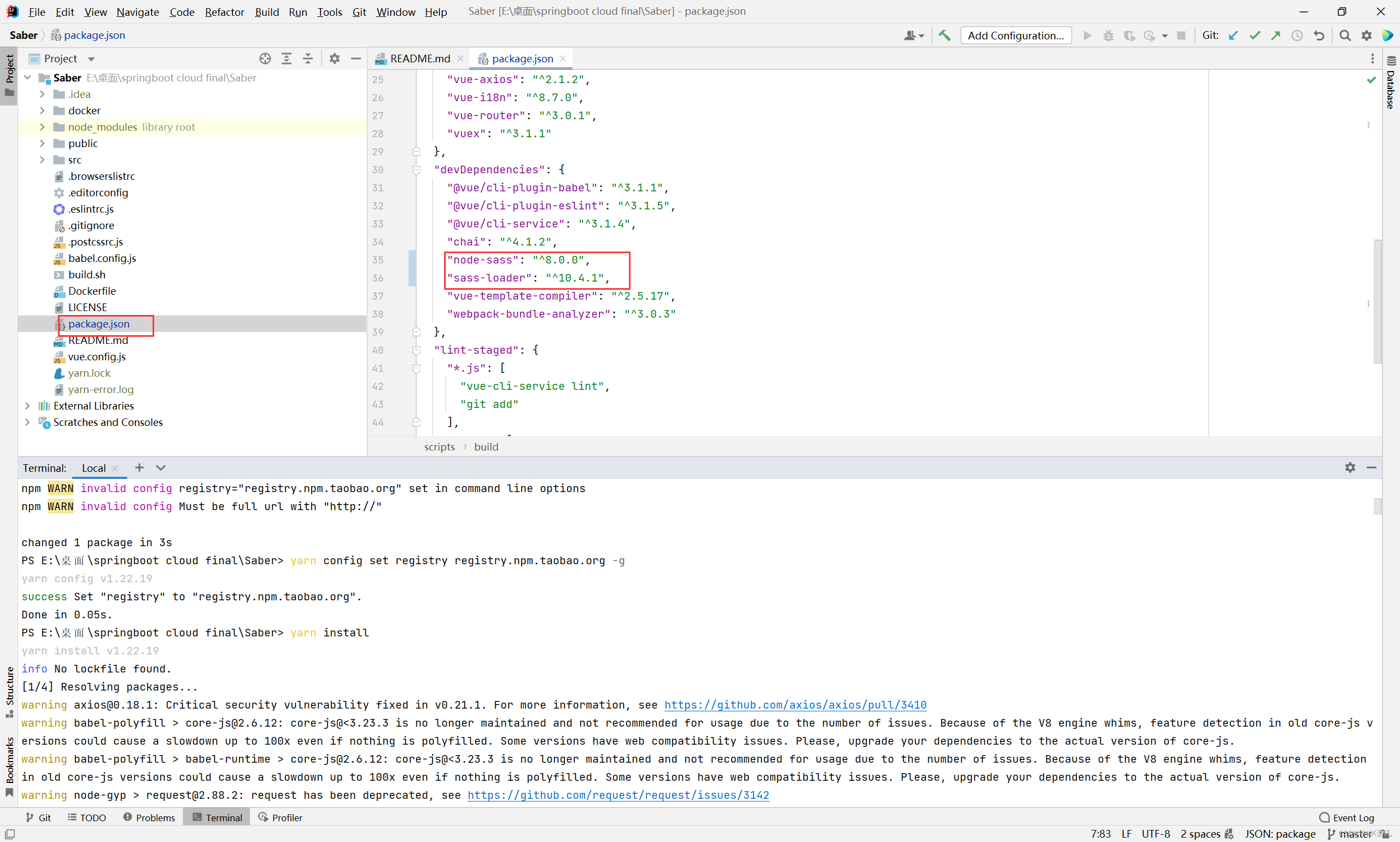Click Search Everywhere magnifier icon

[x=1345, y=35]
